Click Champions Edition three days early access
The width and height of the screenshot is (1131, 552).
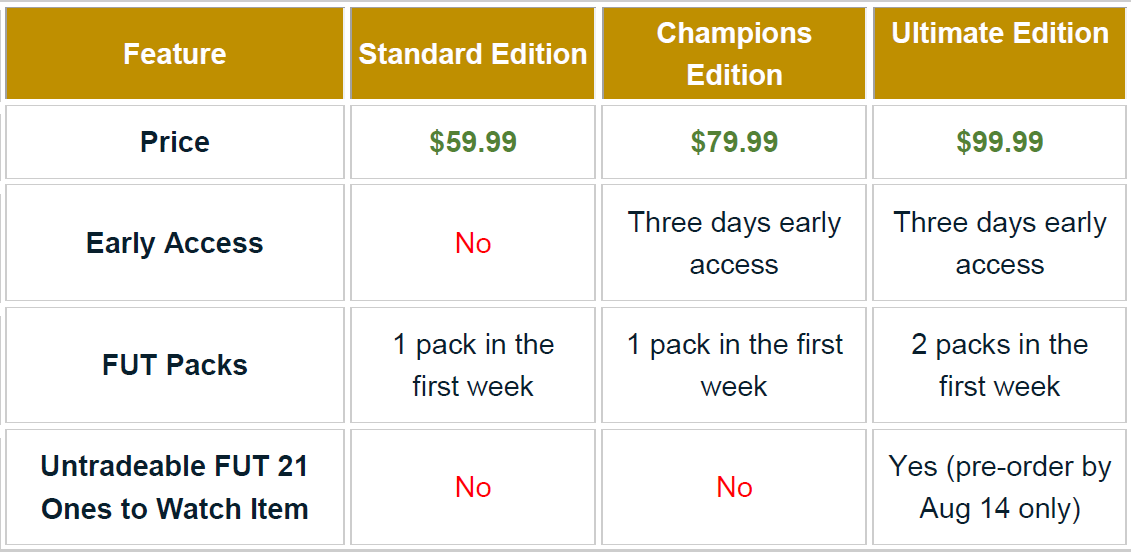734,243
